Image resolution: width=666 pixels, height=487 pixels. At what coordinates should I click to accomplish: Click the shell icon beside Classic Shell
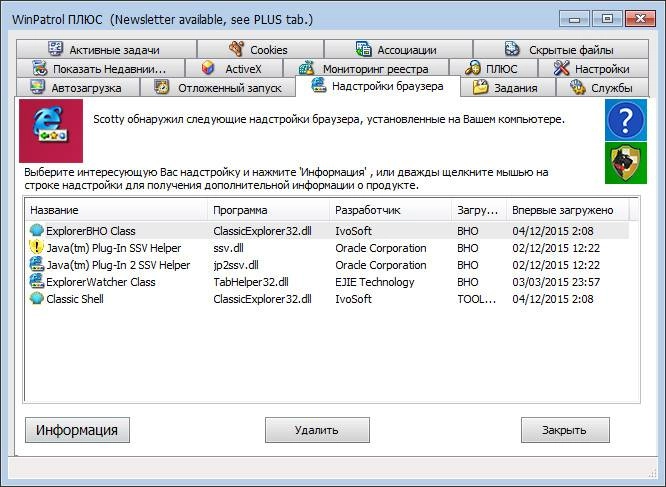37,298
